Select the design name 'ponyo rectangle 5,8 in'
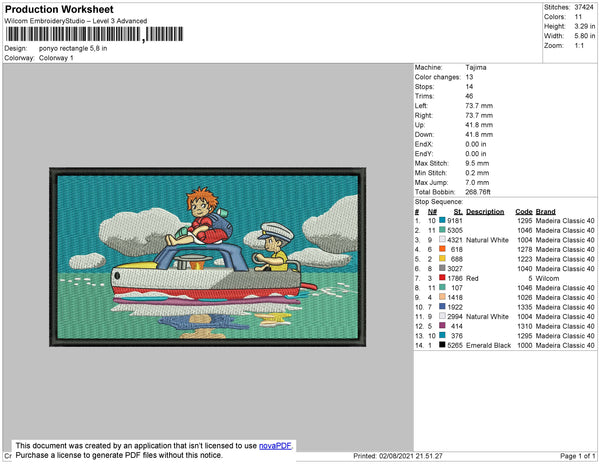600x464 pixels. [73, 49]
